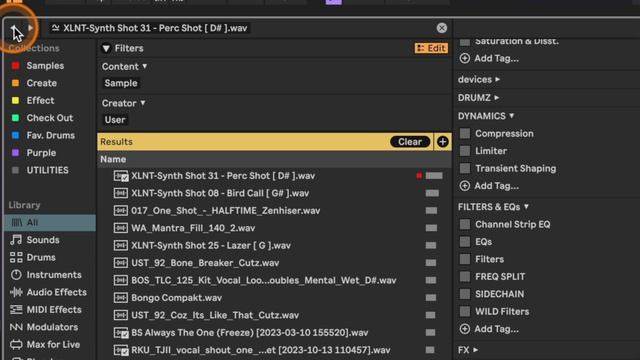Collapse the Content filter group
This screenshot has height=360, width=640.
pyautogui.click(x=144, y=66)
